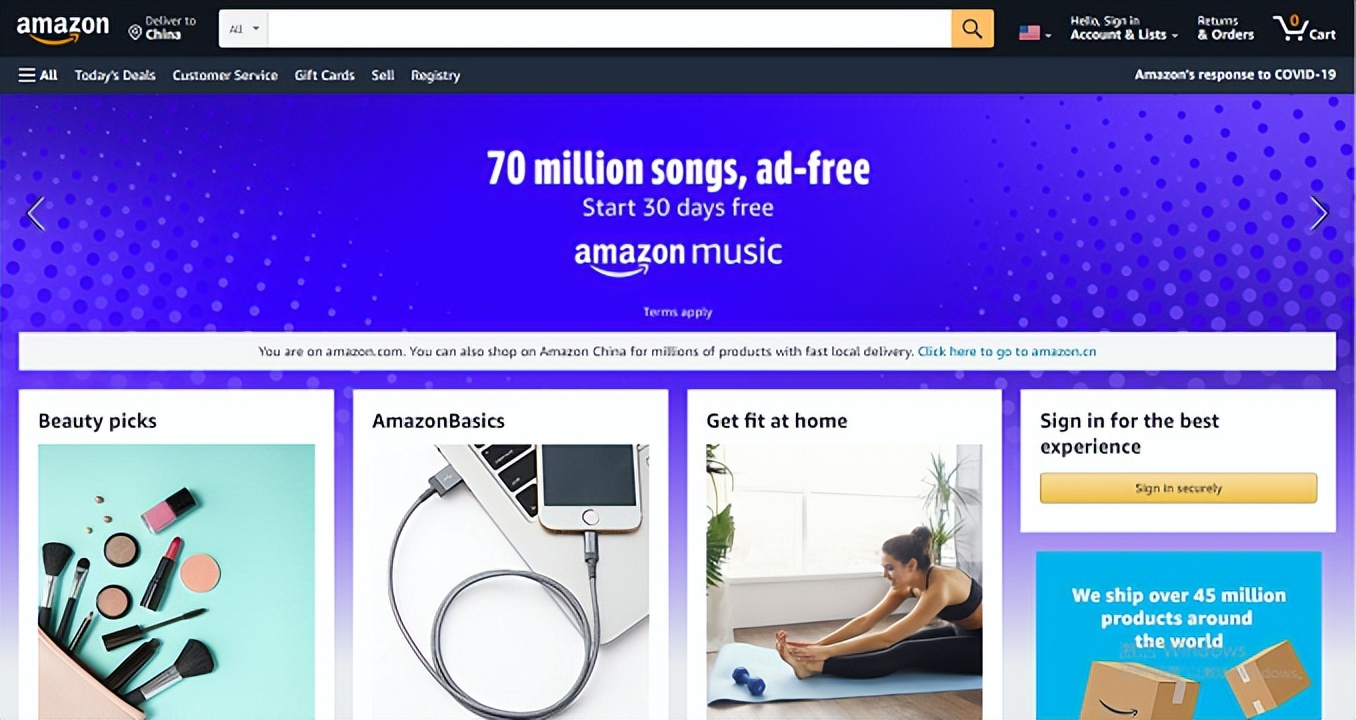Click the Amazon logo

click(x=62, y=29)
